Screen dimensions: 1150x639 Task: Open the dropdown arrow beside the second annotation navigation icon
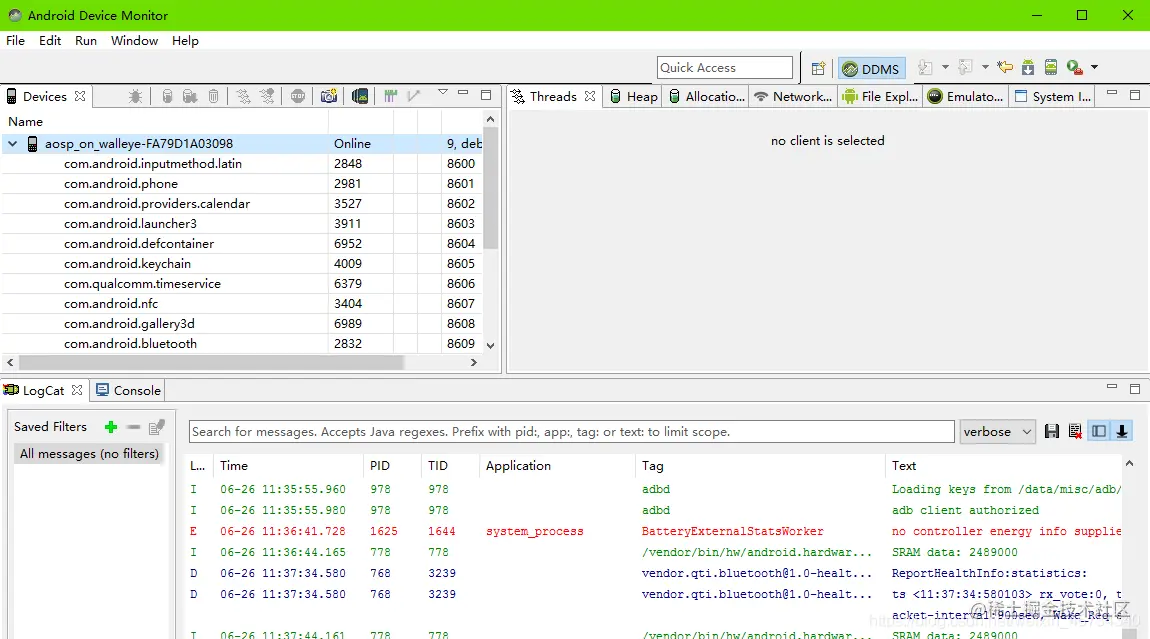(985, 67)
